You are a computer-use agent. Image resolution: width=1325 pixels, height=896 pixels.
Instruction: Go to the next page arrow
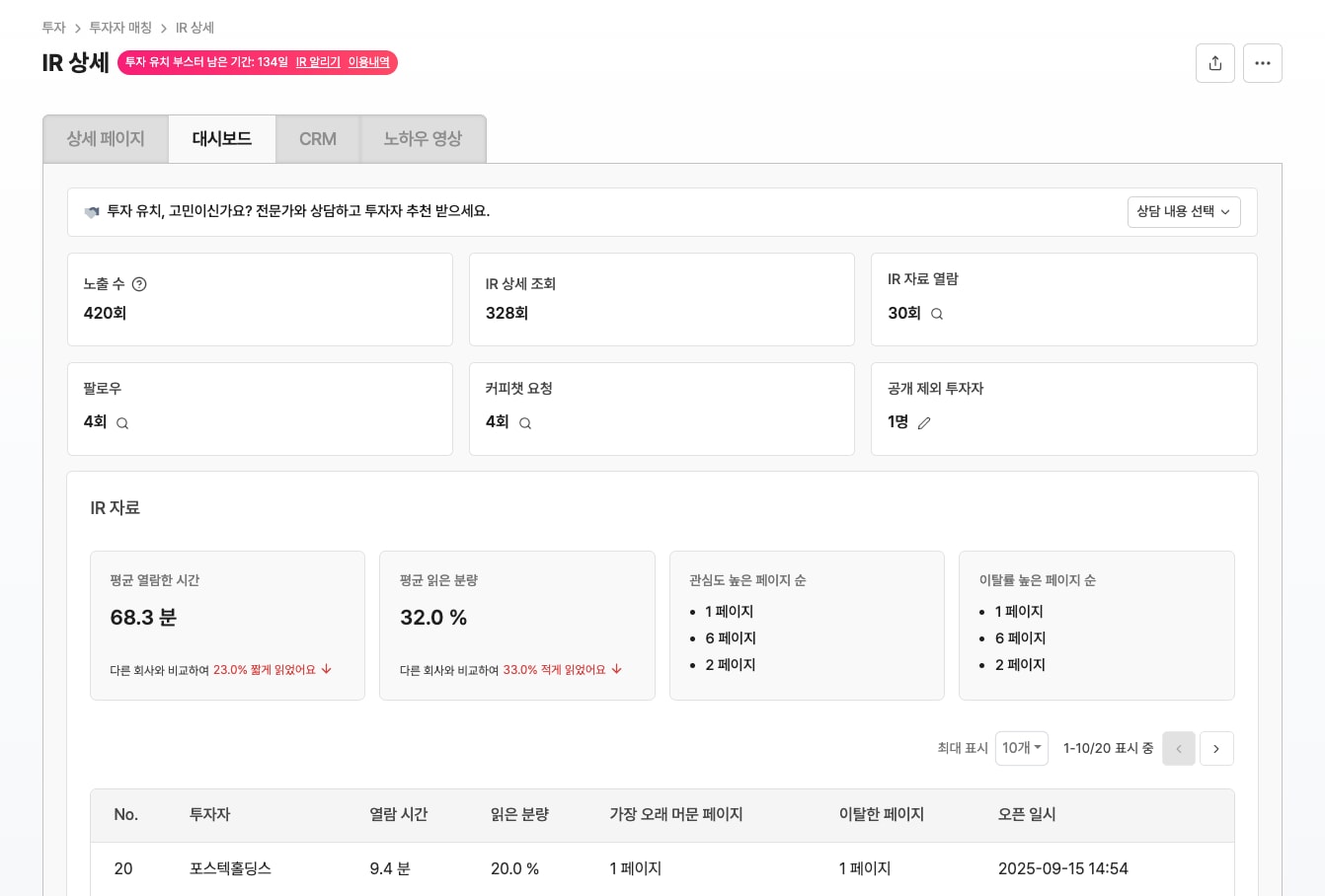1216,749
